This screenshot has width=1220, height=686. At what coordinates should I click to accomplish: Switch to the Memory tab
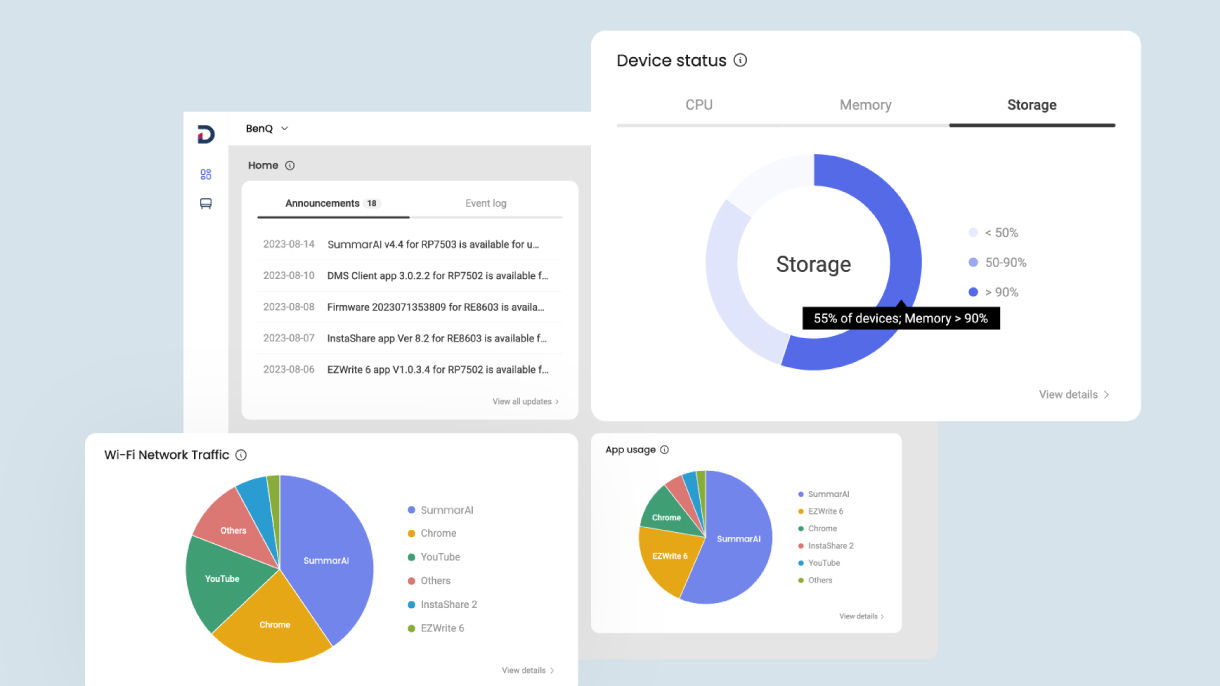865,104
